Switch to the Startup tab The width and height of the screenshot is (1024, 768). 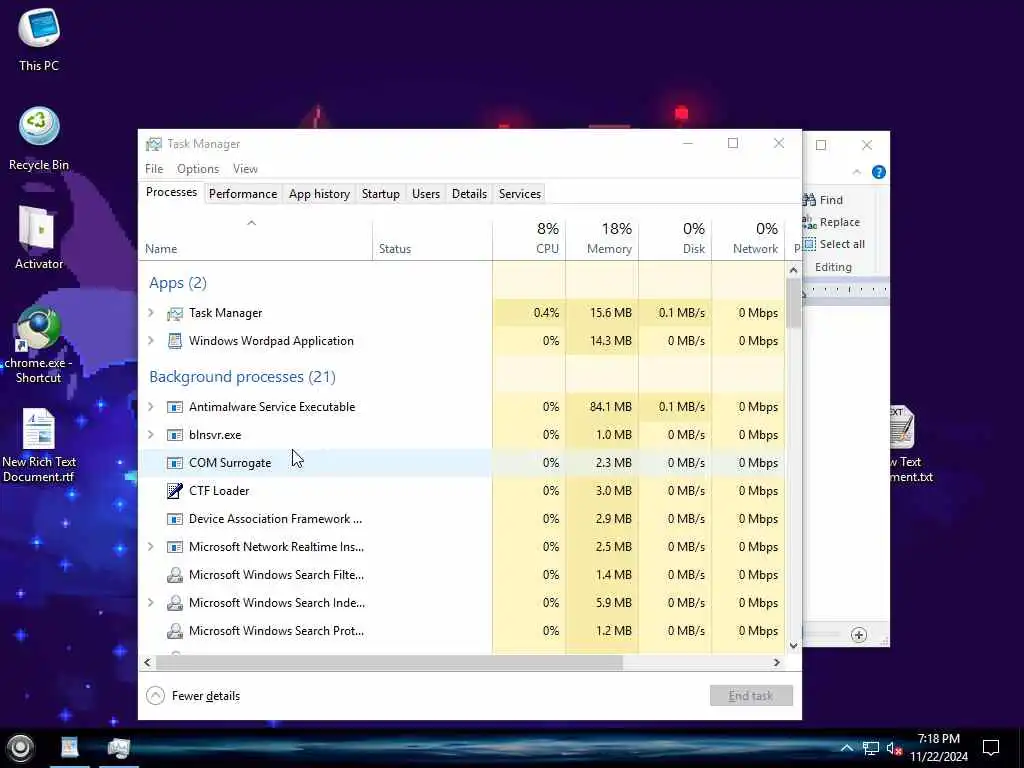point(381,194)
